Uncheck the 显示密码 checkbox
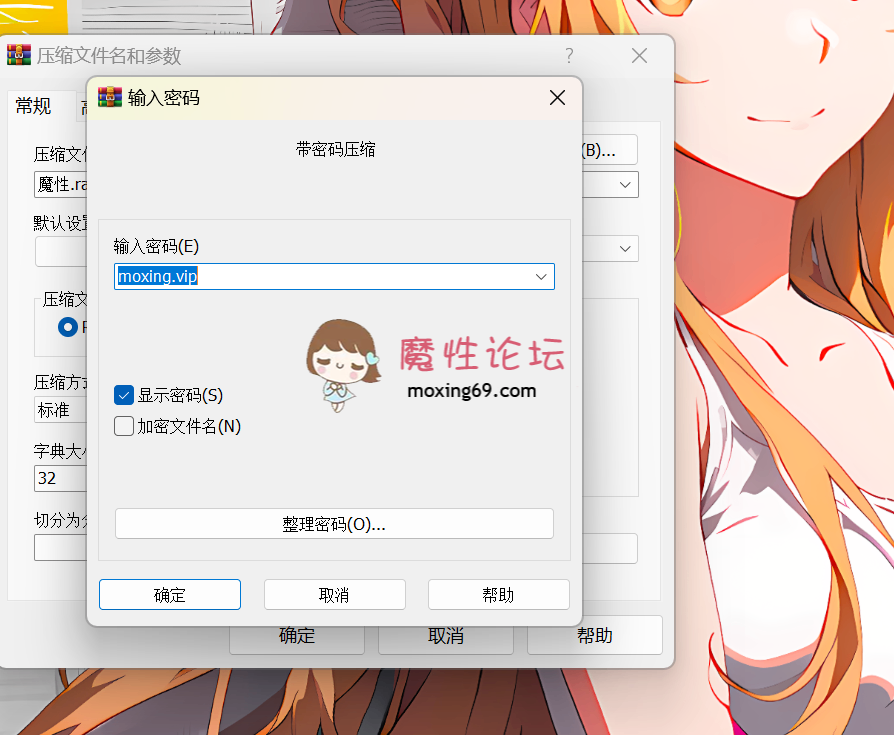Image resolution: width=894 pixels, height=735 pixels. (124, 395)
